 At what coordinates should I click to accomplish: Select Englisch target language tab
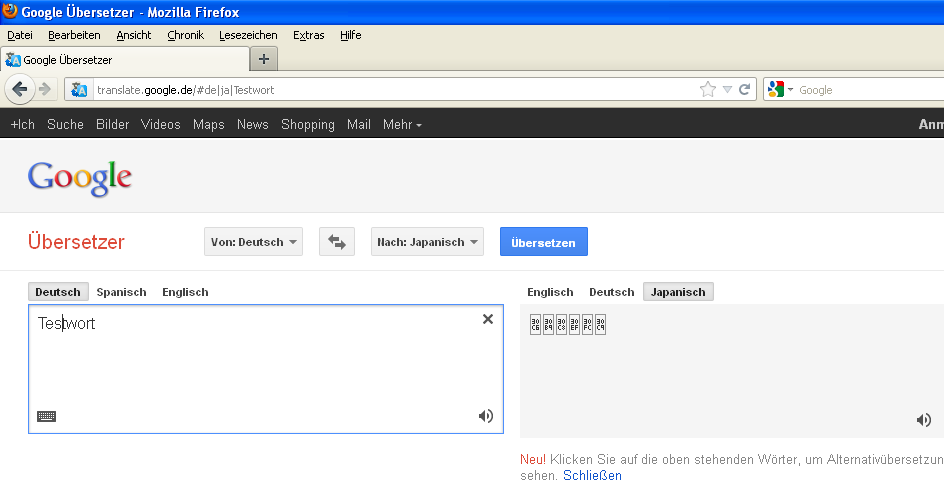coord(550,292)
